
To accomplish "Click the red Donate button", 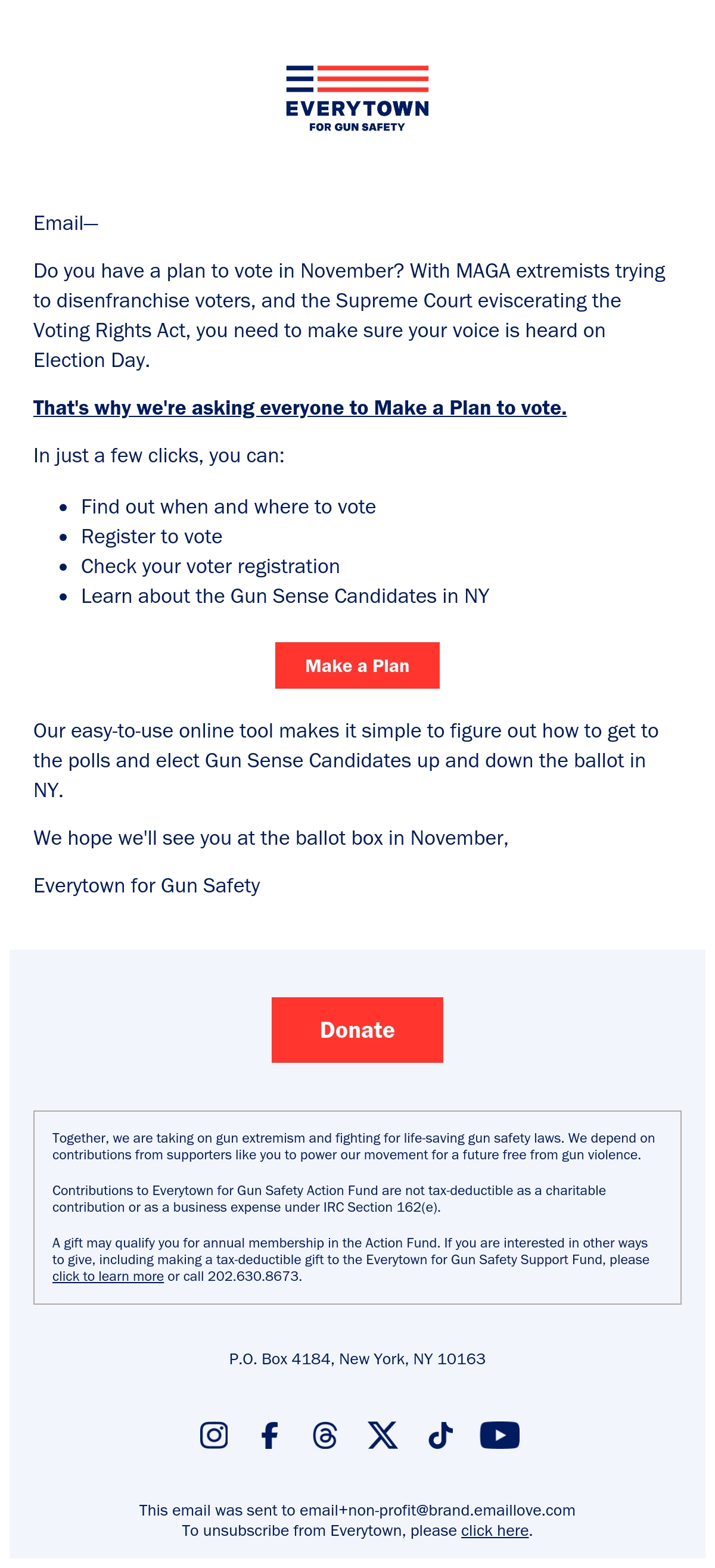I will tap(357, 1029).
